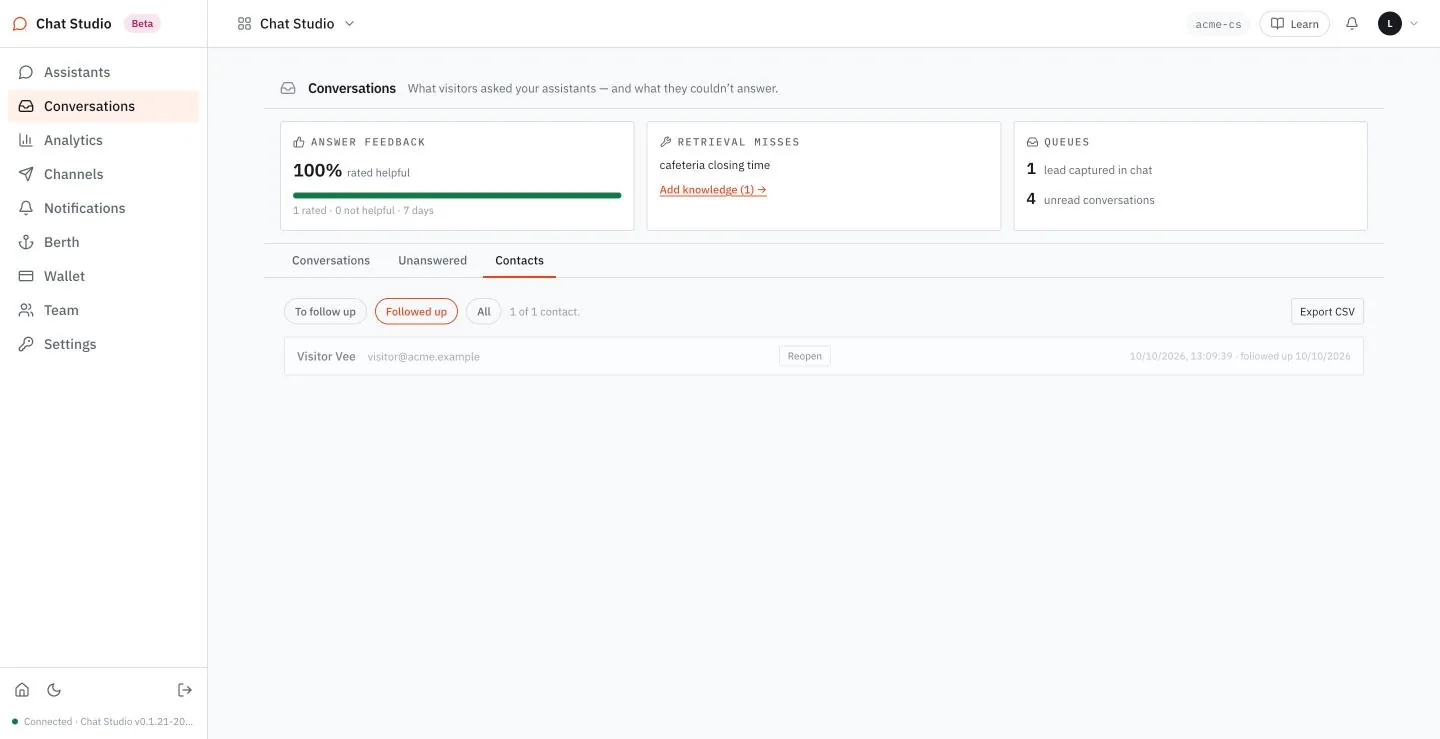Select the To follow up filter
1440x739 pixels.
click(x=325, y=311)
